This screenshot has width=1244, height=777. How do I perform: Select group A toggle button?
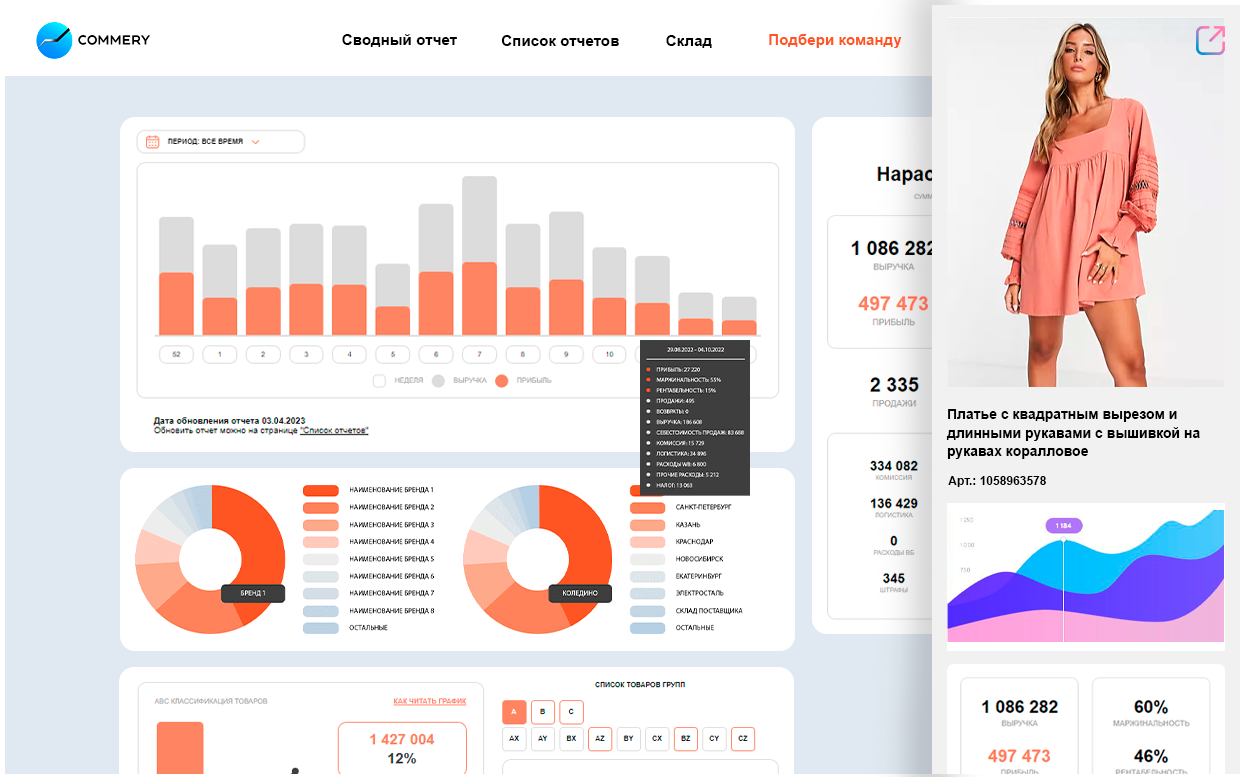click(x=514, y=712)
